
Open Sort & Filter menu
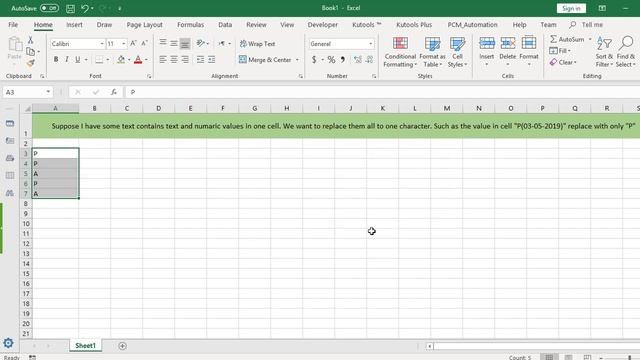[604, 52]
